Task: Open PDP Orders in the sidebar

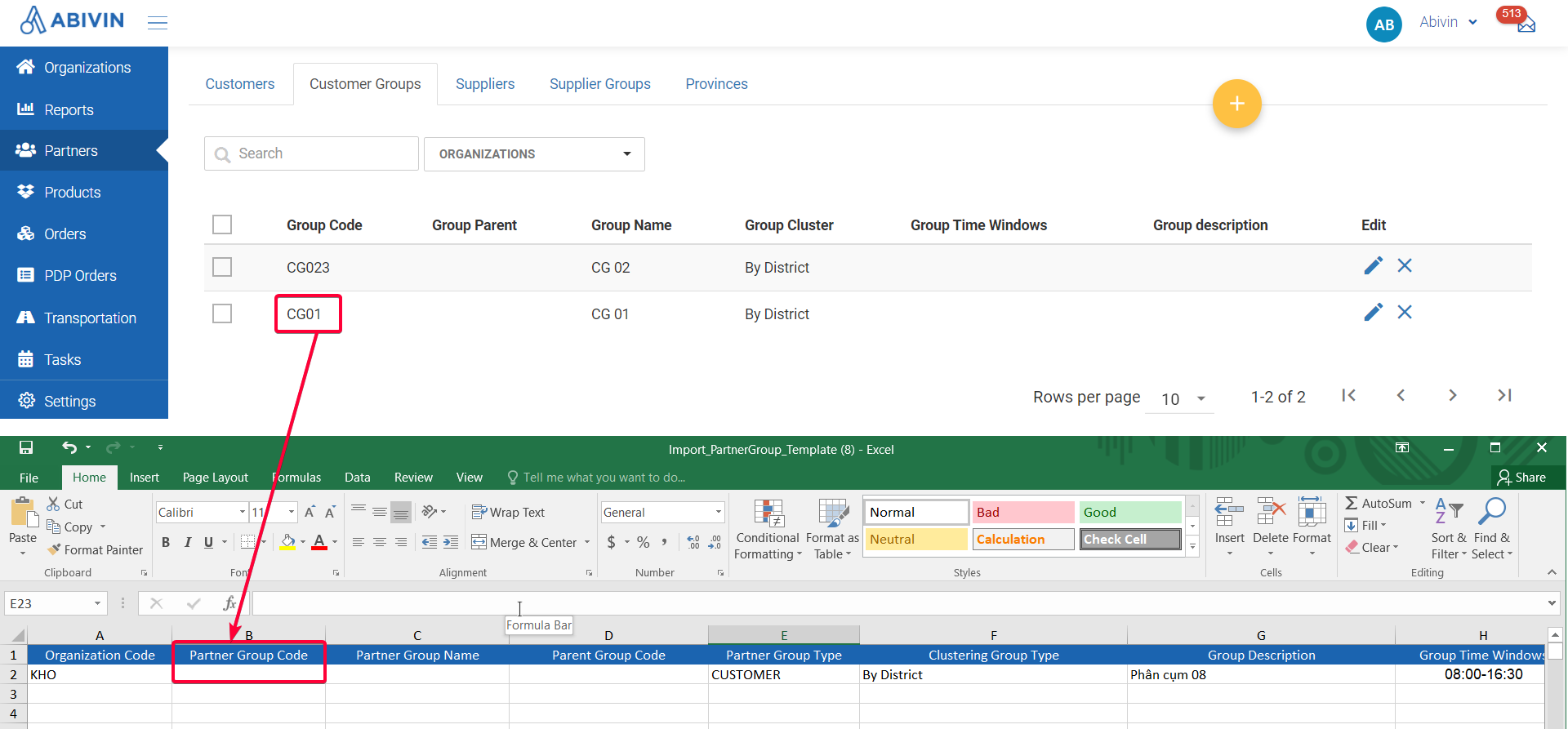Action: tap(84, 276)
